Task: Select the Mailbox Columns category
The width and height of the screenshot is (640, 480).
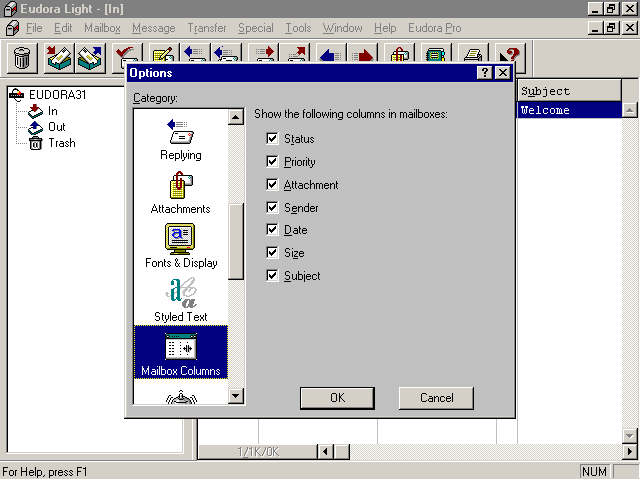Action: (x=181, y=352)
